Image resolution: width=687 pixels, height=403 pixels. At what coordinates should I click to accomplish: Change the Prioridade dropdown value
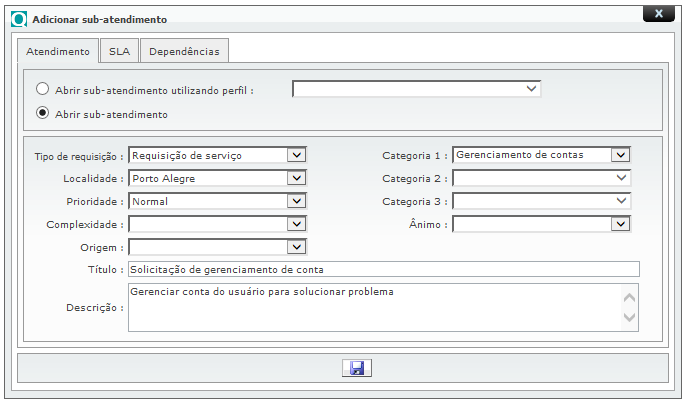(217, 201)
